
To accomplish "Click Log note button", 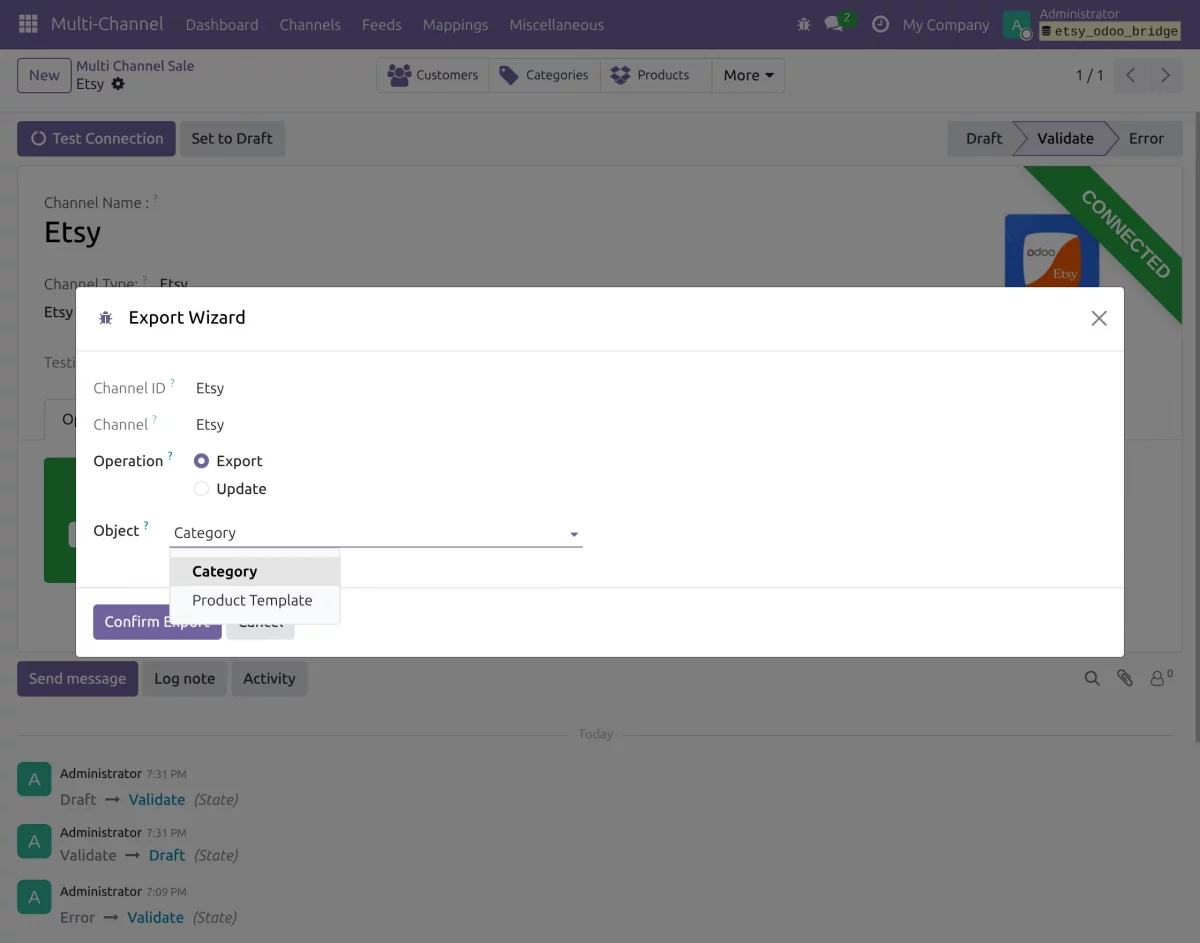I will [184, 678].
